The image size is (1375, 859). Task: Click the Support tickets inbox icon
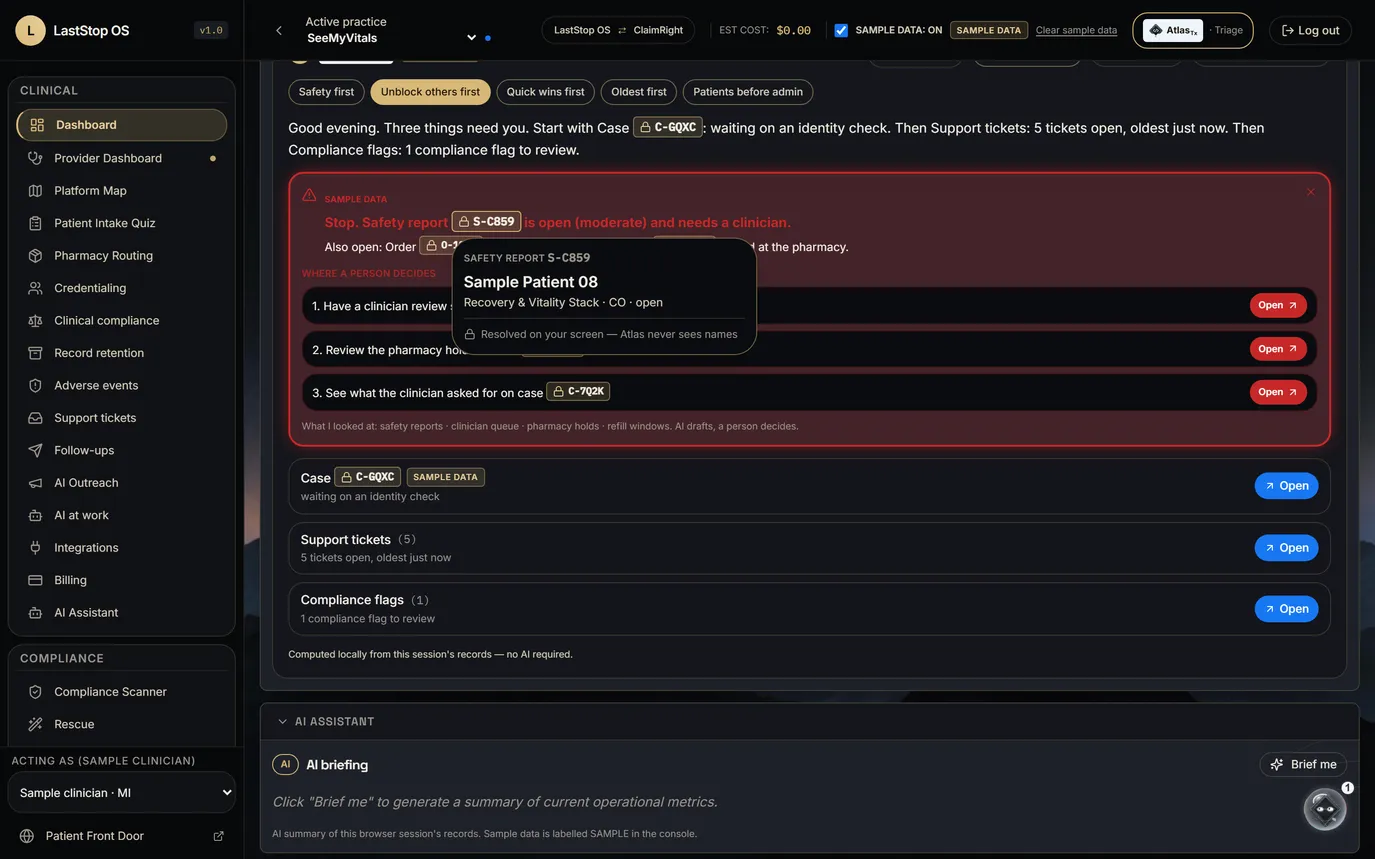(x=35, y=418)
